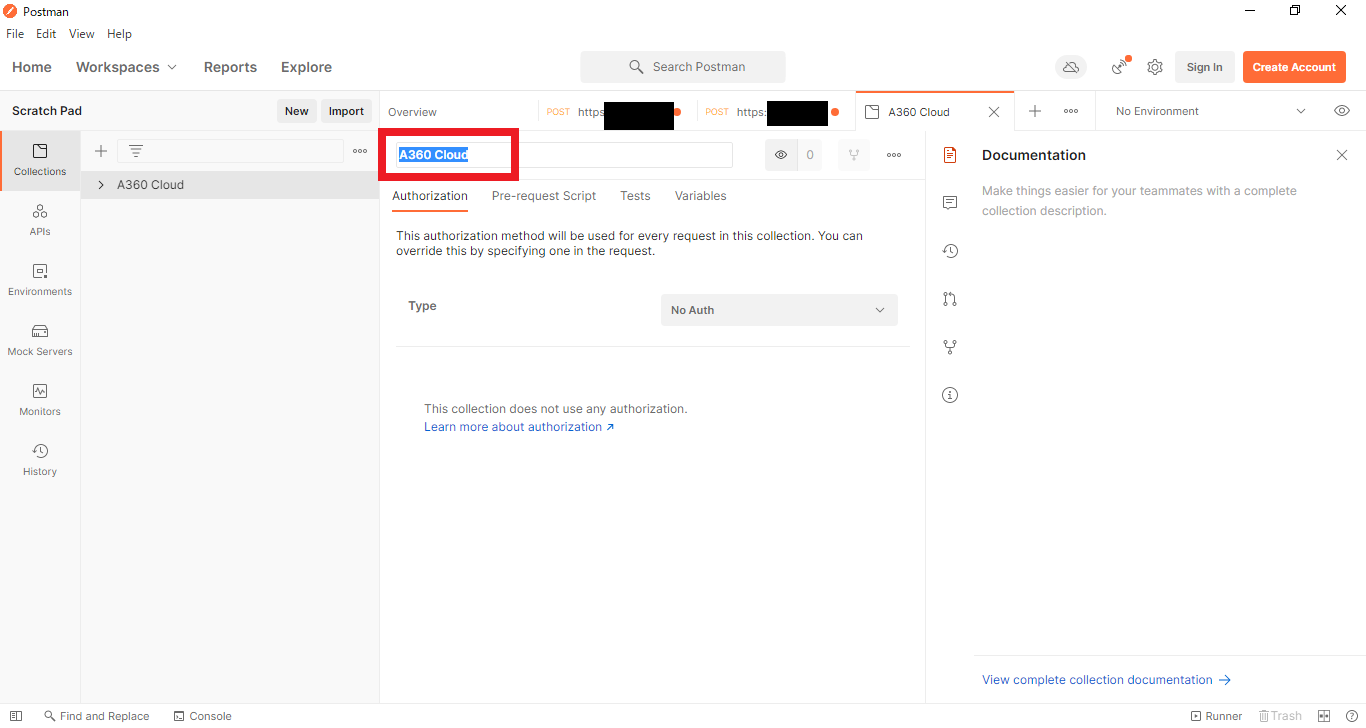
Task: Create new collection with plus icon
Action: coord(100,151)
